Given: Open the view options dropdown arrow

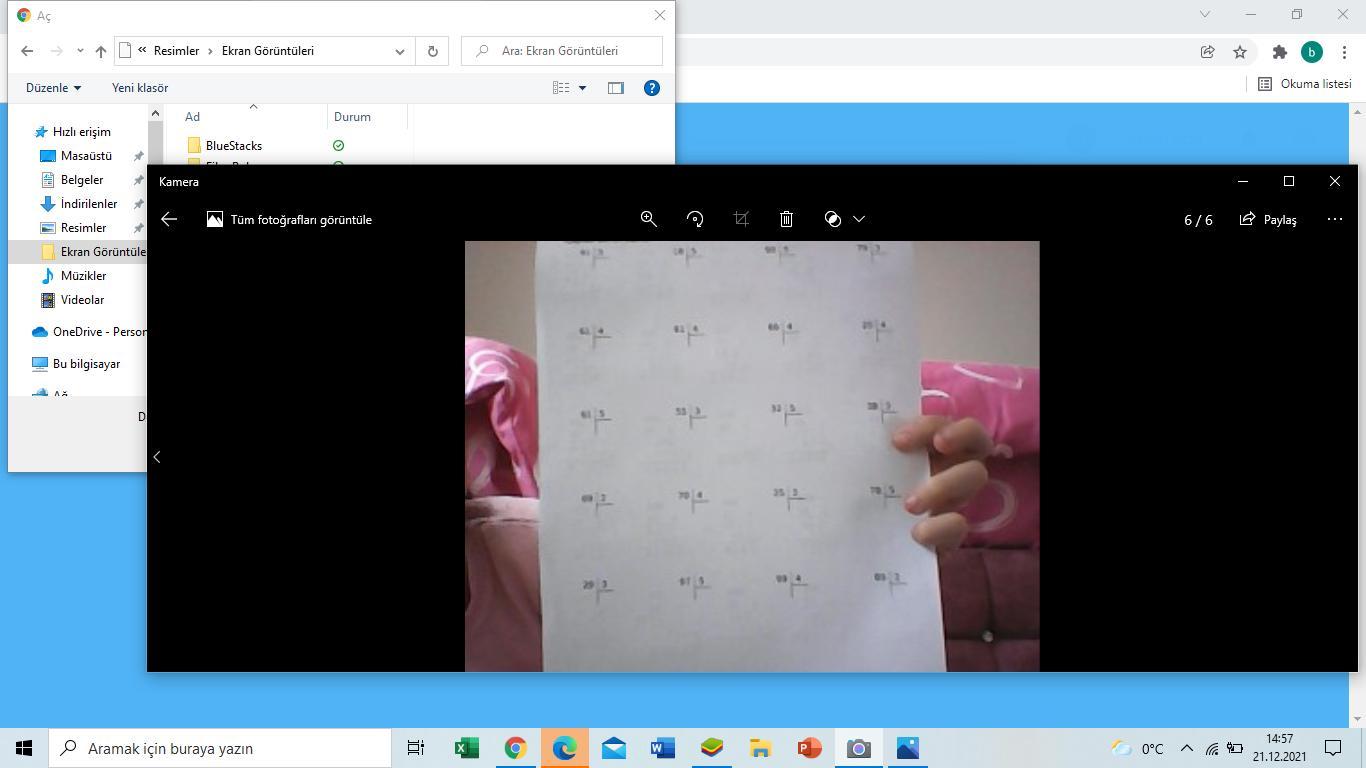Looking at the screenshot, I should pos(582,88).
